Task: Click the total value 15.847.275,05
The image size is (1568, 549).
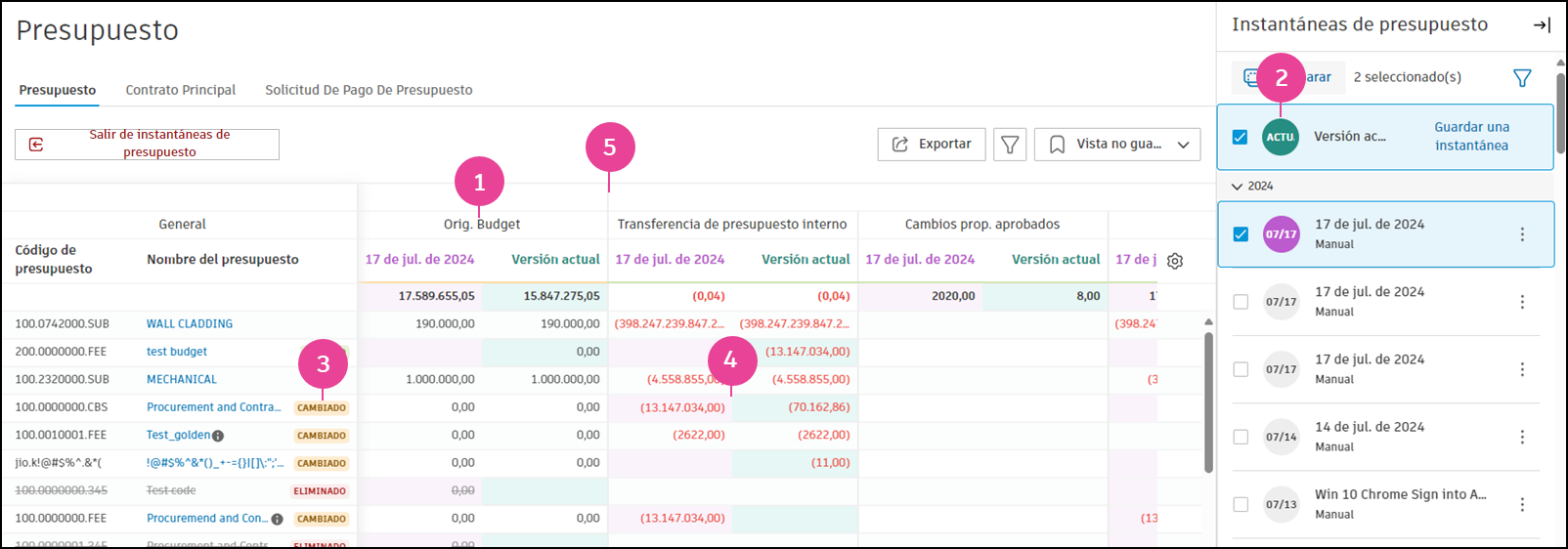Action: tap(561, 296)
